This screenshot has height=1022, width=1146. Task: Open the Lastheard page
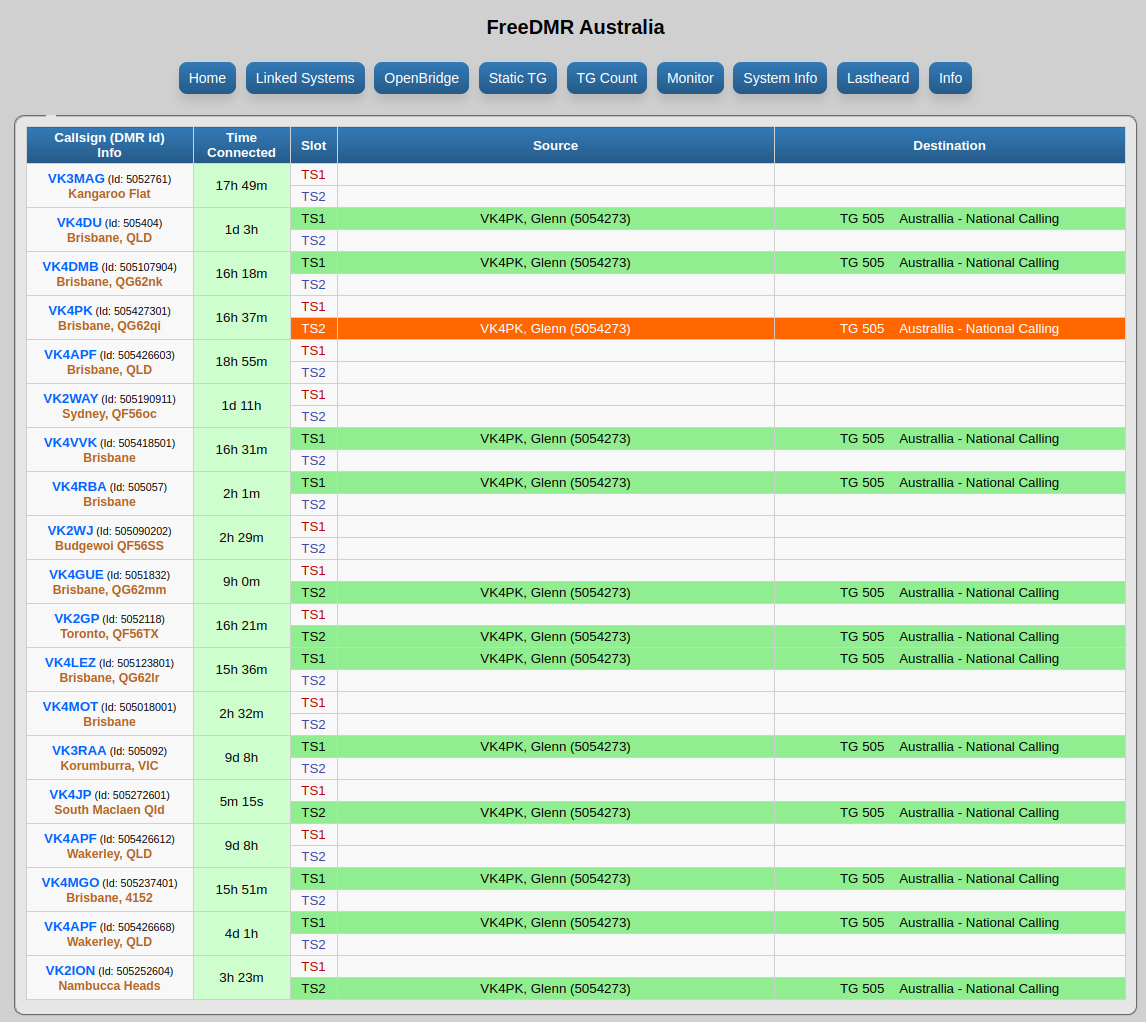878,77
